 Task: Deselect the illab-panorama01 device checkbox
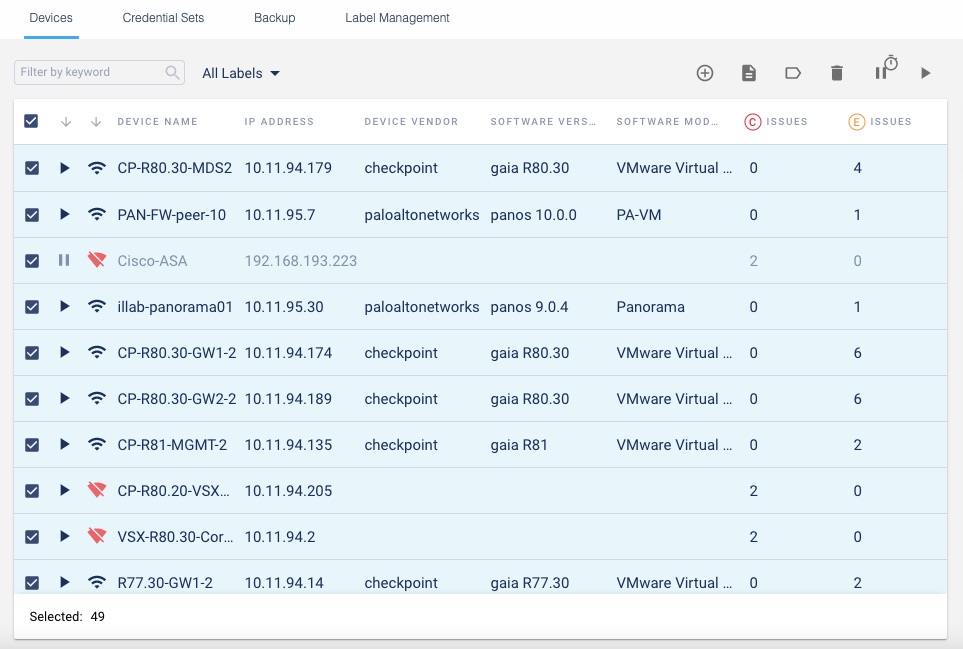[x=31, y=306]
